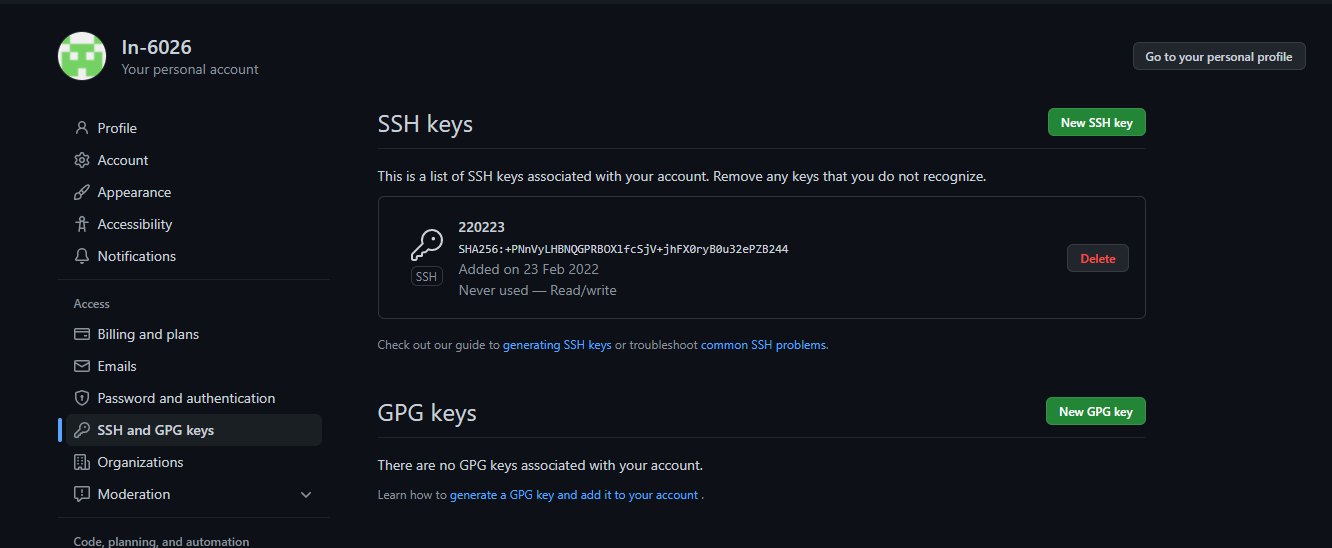Image resolution: width=1332 pixels, height=548 pixels.
Task: Click the accessibility figure icon
Action: (82, 224)
